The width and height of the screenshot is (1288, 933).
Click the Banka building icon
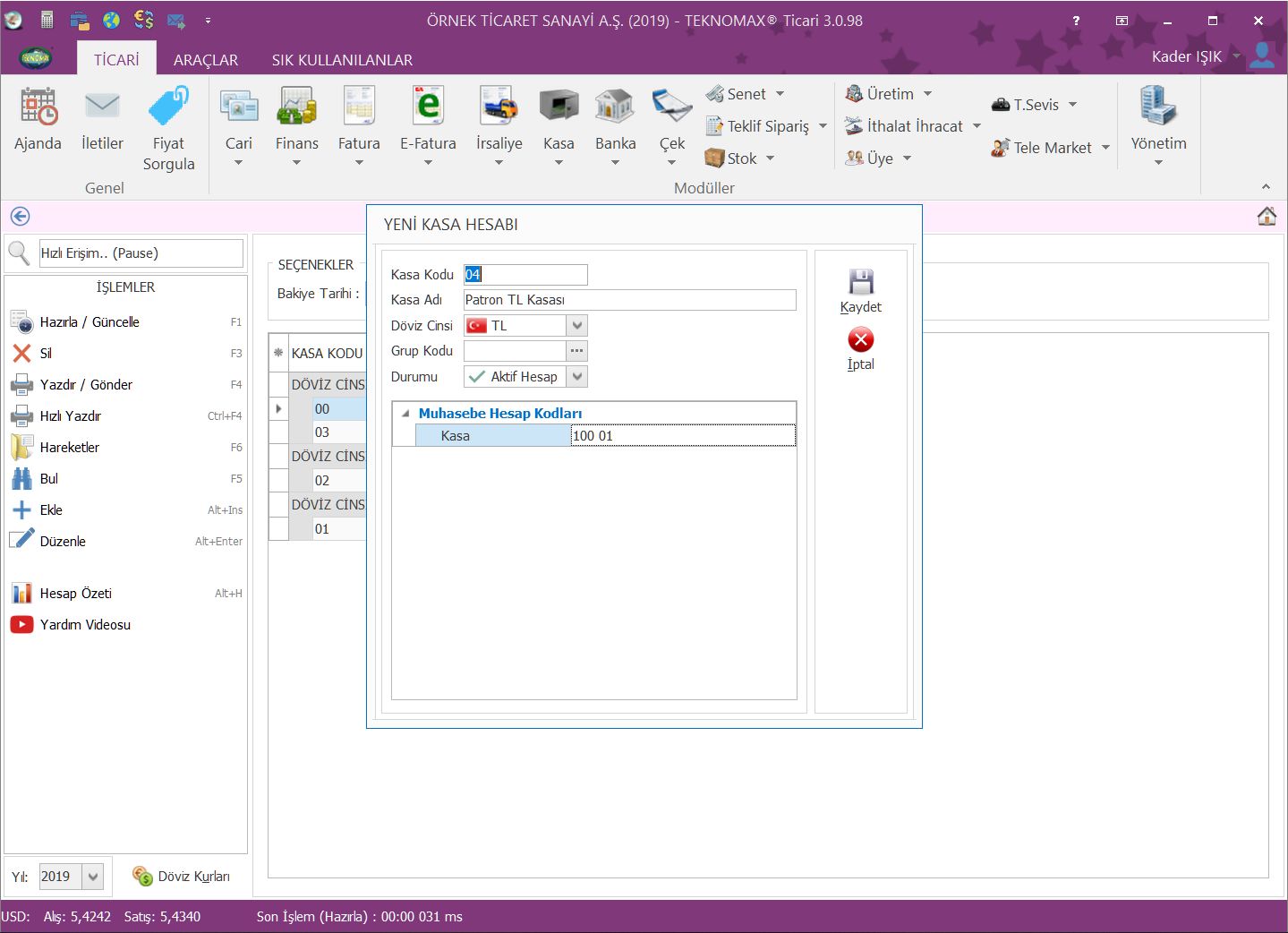(615, 107)
